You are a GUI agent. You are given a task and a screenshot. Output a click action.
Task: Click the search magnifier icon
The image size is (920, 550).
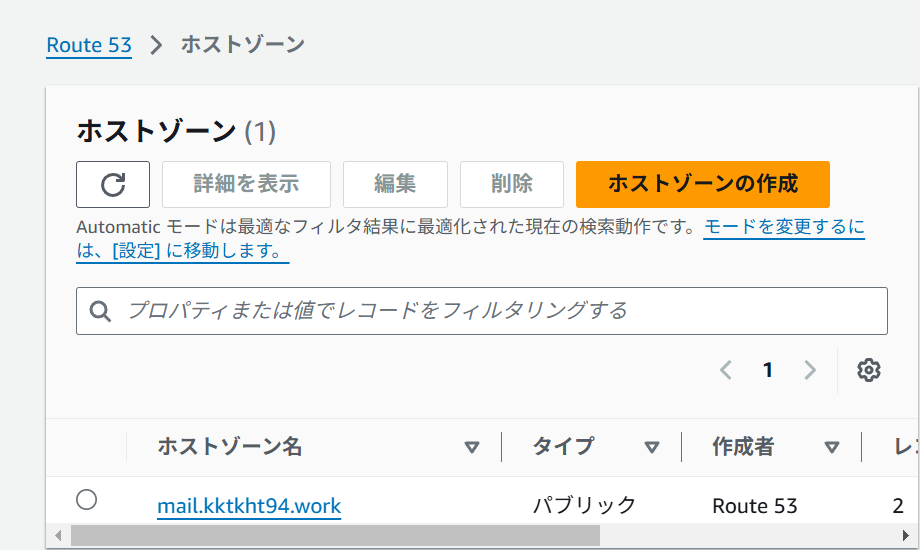click(100, 311)
